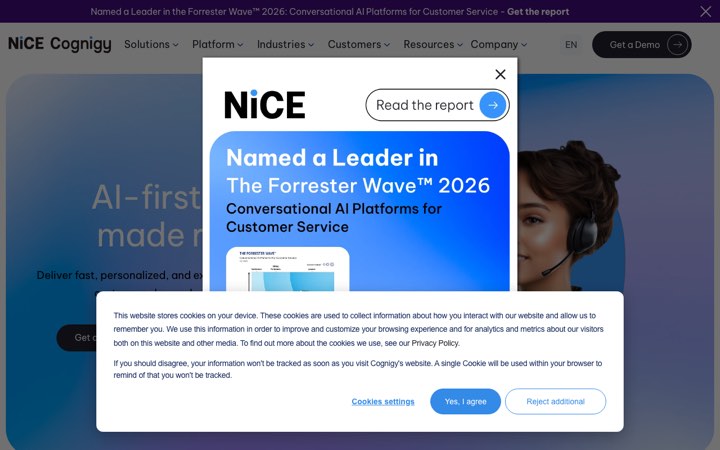This screenshot has width=720, height=450.
Task: Click the Forrester Wave chart thumbnail
Action: click(x=288, y=270)
